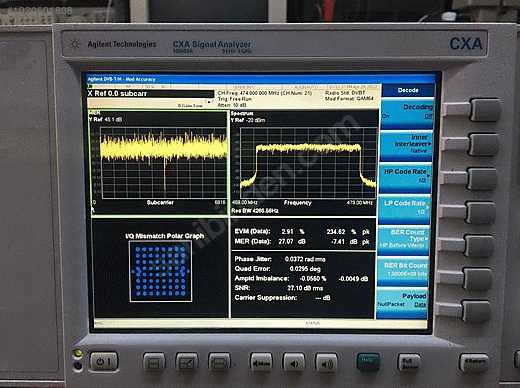Click the Return key
This screenshot has width=520, height=388.
click(475, 362)
